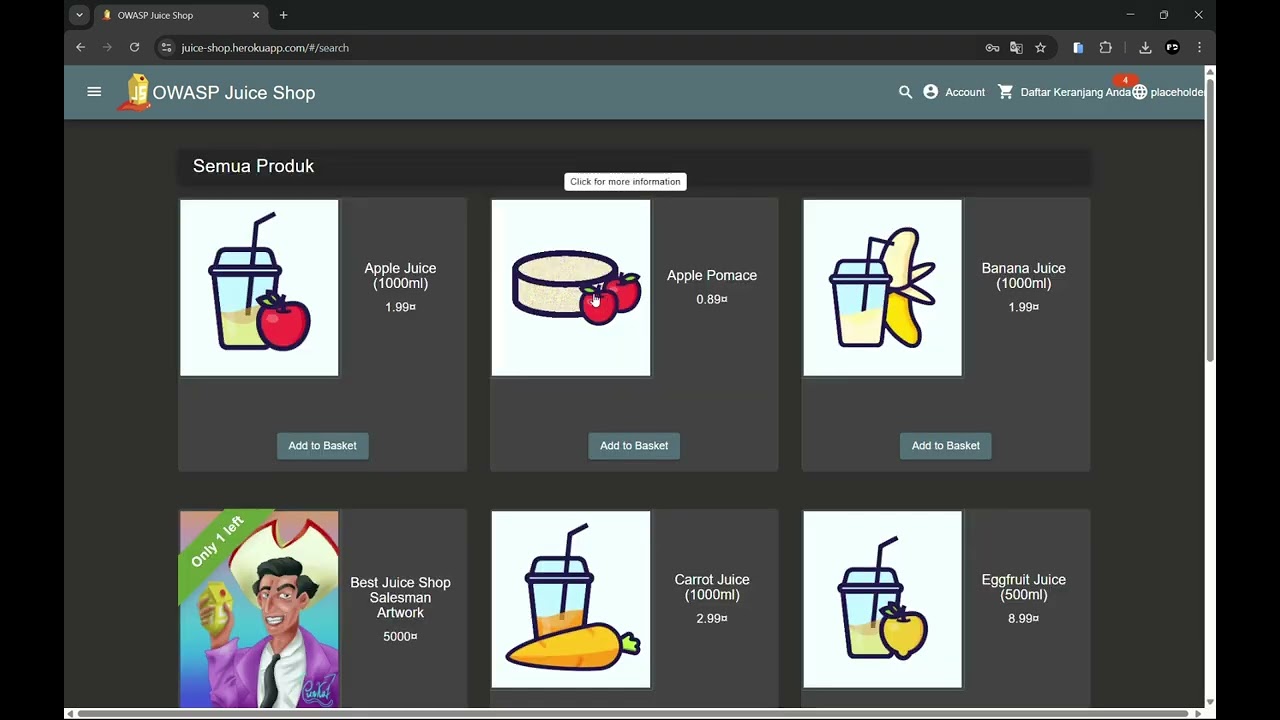Open Chrome three-dot menu
Viewport: 1280px width, 720px height.
coord(1199,47)
